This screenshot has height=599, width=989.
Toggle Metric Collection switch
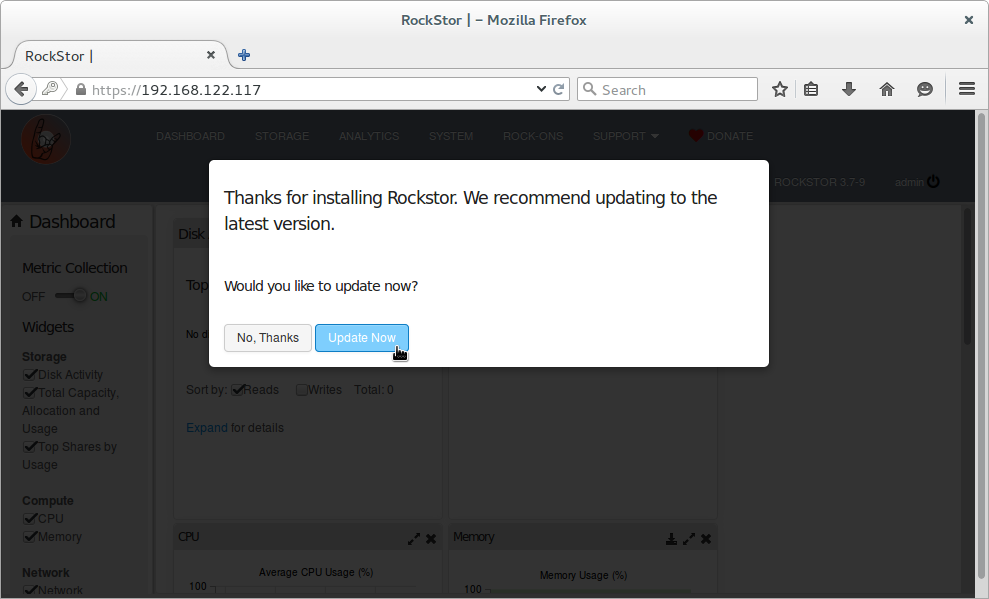pos(71,295)
